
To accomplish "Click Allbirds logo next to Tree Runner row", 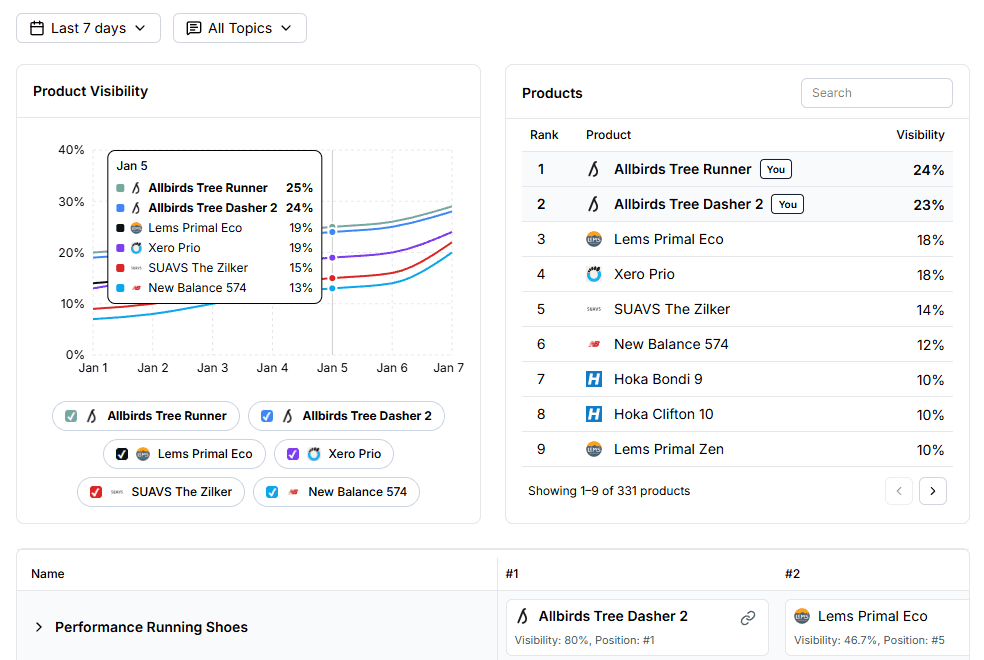I will coord(594,169).
